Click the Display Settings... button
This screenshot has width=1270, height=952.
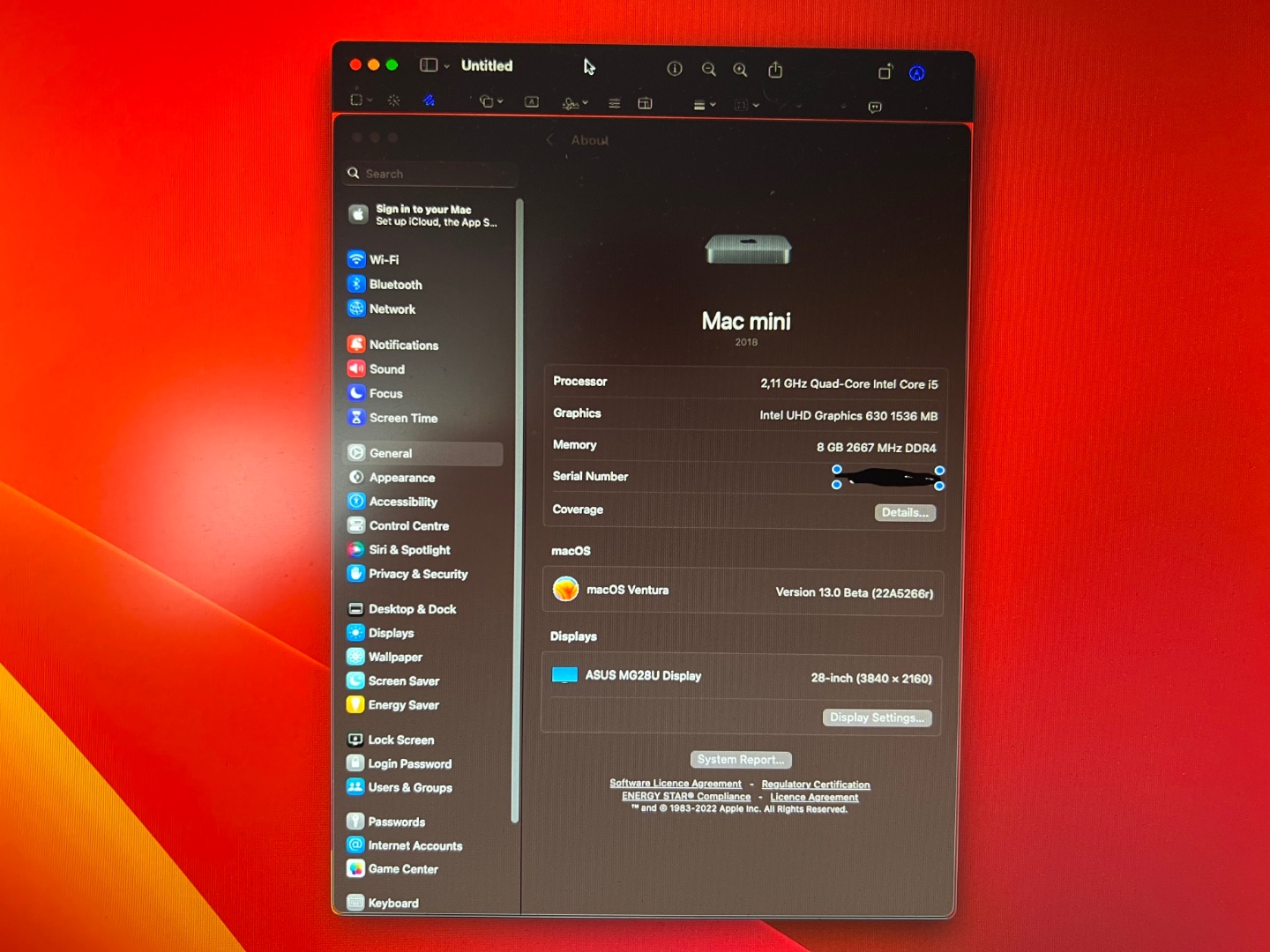[x=878, y=718]
